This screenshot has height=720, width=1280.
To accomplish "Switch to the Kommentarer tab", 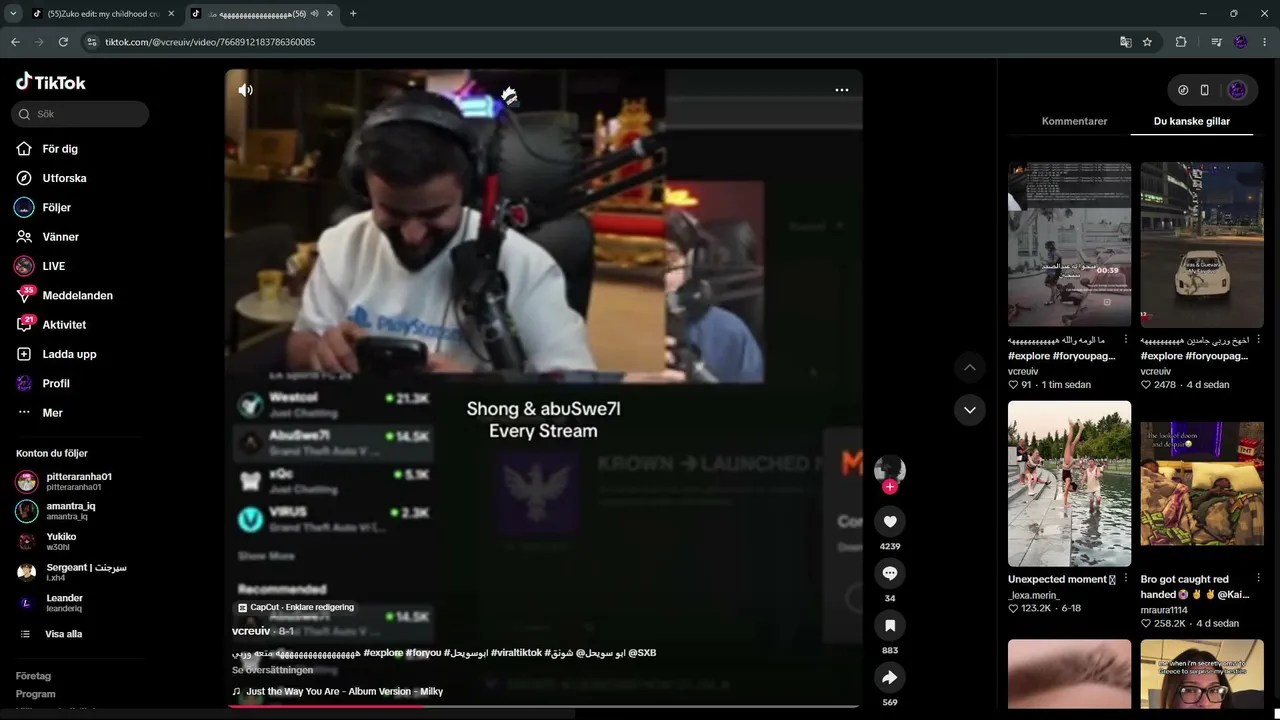I will tap(1074, 121).
